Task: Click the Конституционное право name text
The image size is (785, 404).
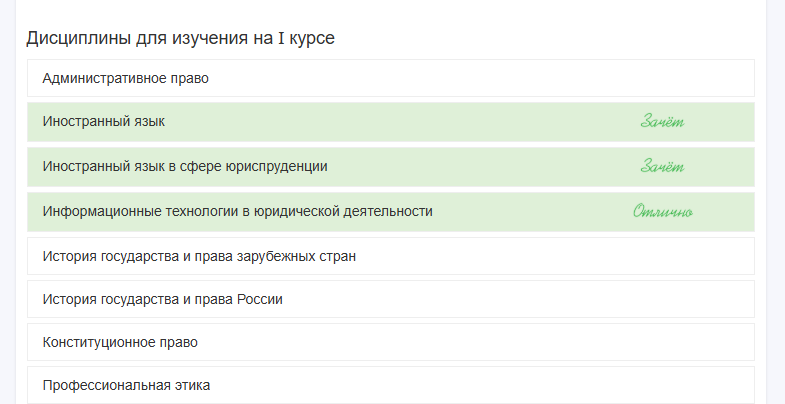Action: [120, 342]
